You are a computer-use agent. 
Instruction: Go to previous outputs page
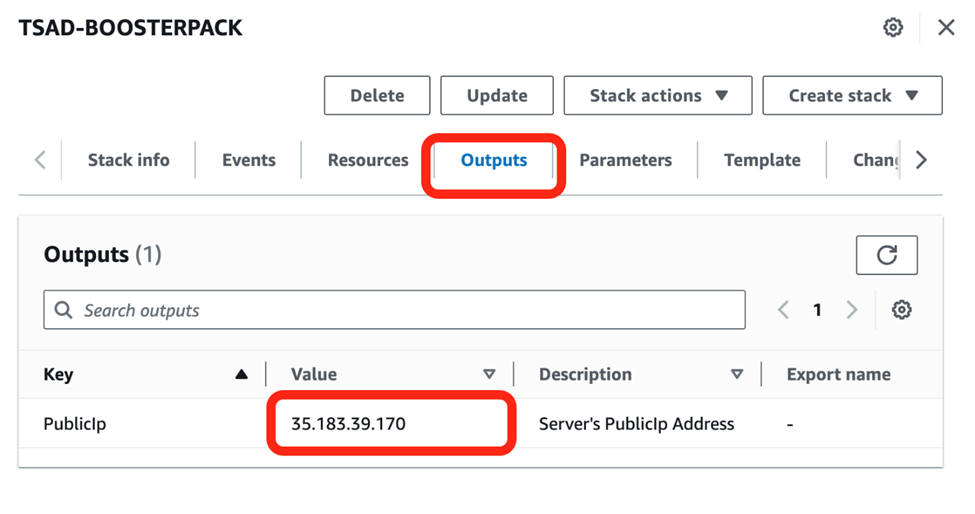784,310
